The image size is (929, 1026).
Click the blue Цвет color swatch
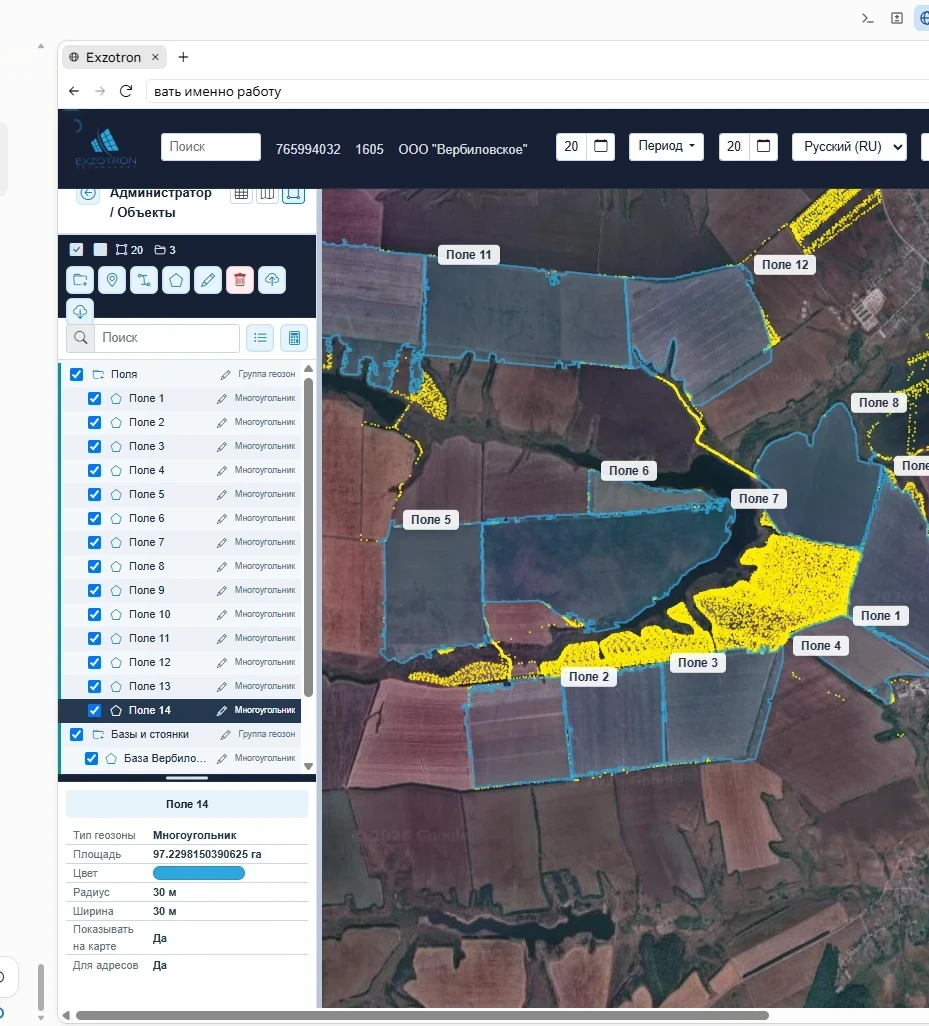[x=199, y=873]
